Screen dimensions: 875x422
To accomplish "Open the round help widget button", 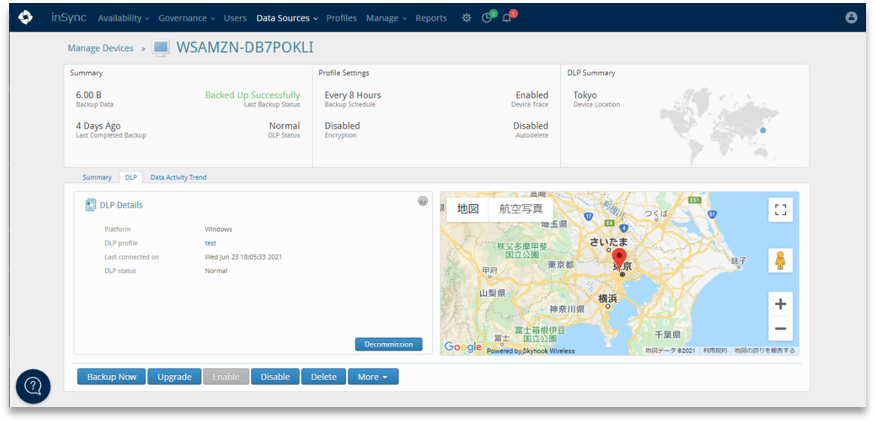I will click(33, 386).
